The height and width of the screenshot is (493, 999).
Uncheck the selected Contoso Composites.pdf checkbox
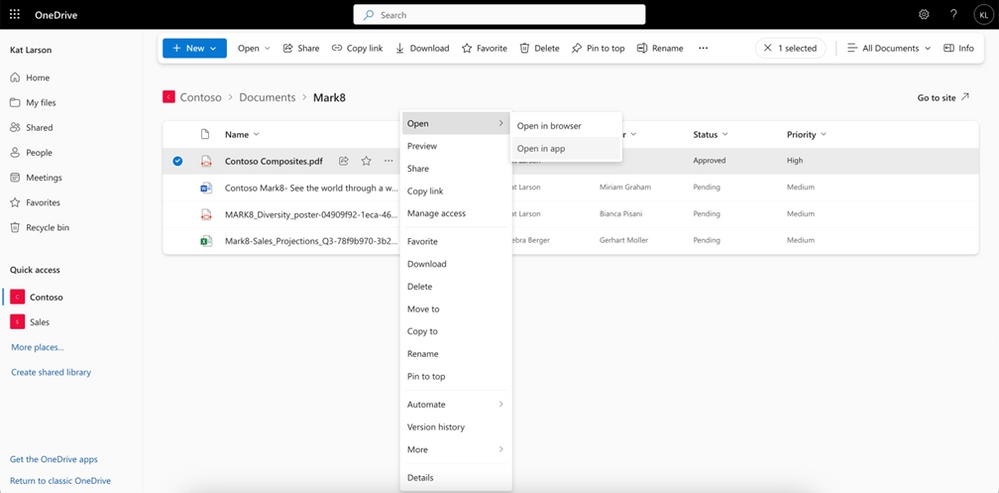pos(177,161)
